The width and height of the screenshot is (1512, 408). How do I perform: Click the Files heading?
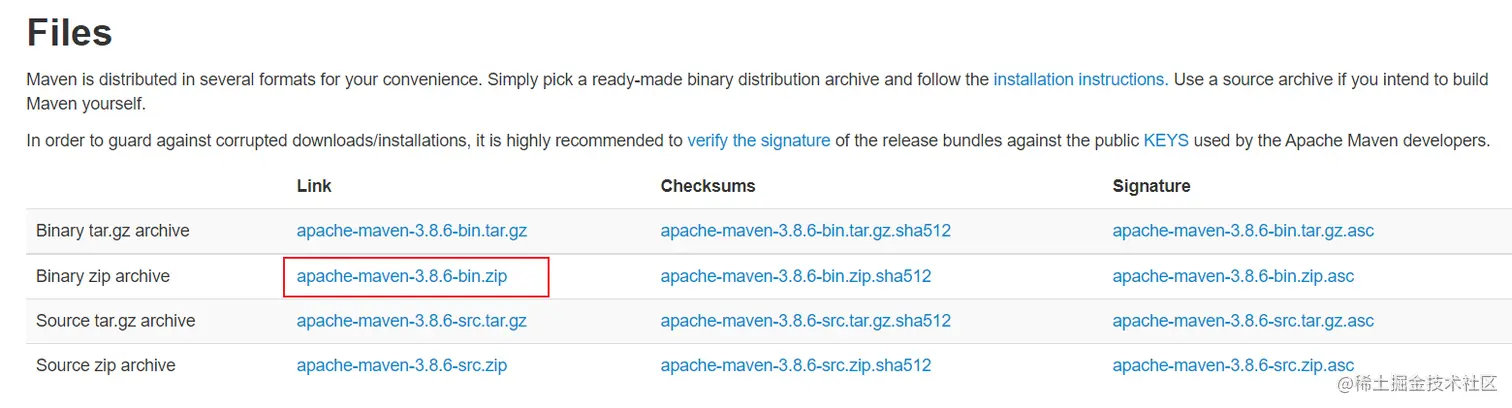tap(69, 33)
